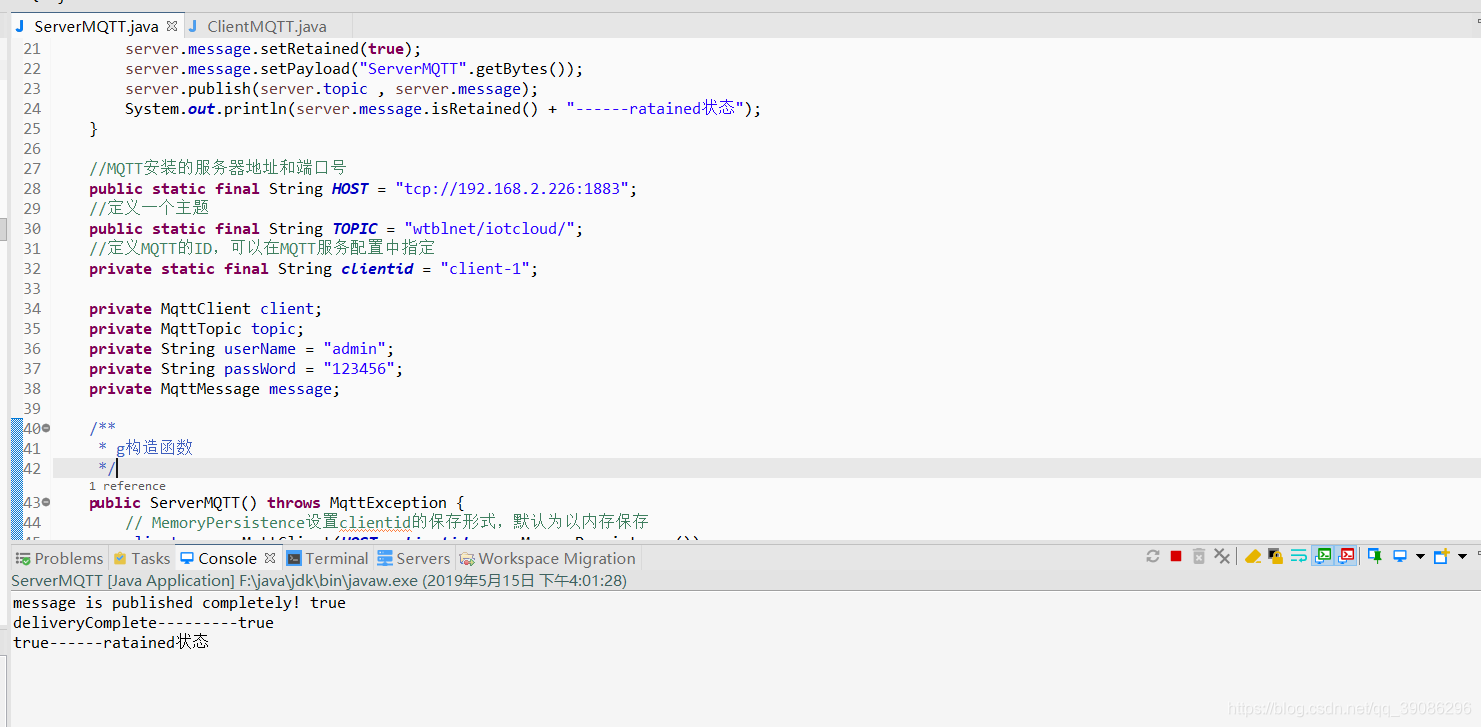Open the Open Console dropdown arrow
Viewport: 1481px width, 727px height.
pyautogui.click(x=1462, y=556)
